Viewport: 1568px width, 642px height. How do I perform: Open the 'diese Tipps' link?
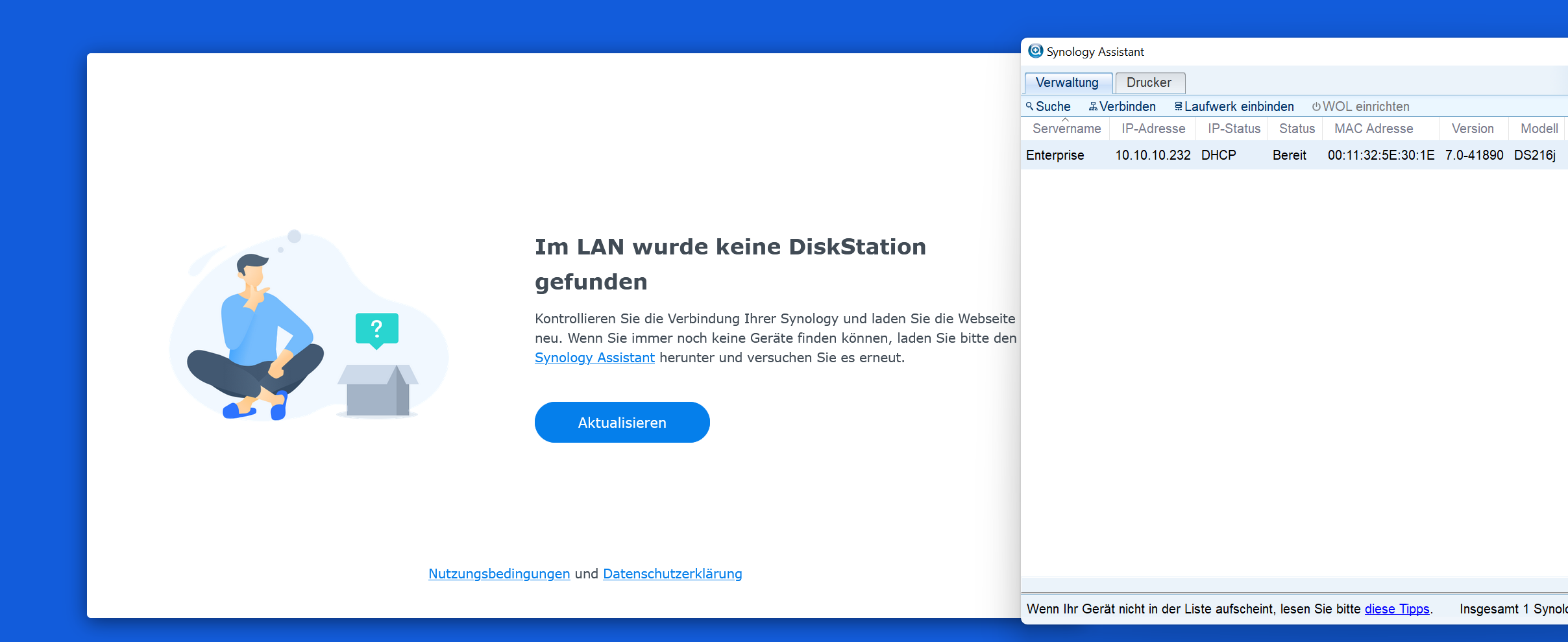(x=1397, y=609)
